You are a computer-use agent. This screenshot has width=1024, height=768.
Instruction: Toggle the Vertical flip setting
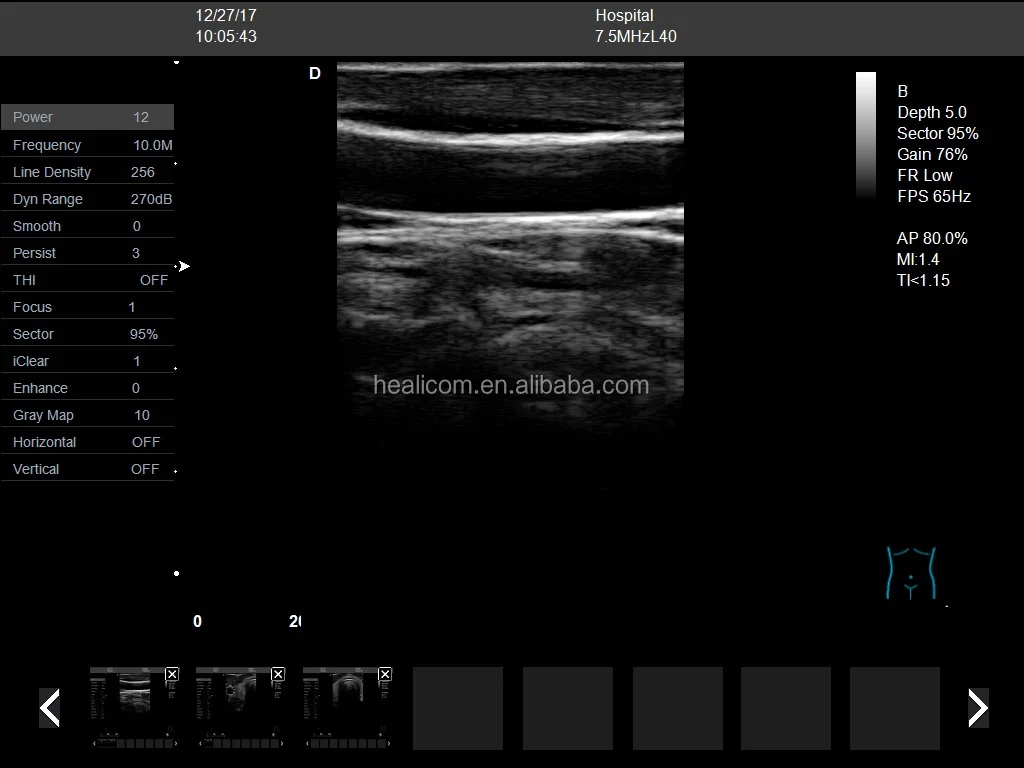click(x=88, y=468)
